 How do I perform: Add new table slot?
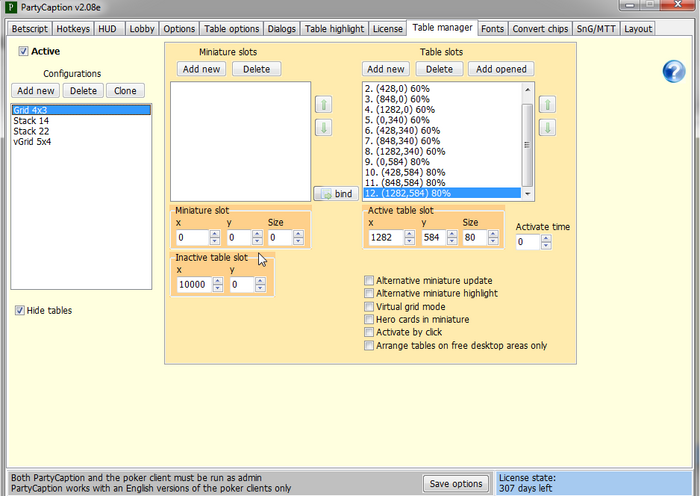coord(386,69)
